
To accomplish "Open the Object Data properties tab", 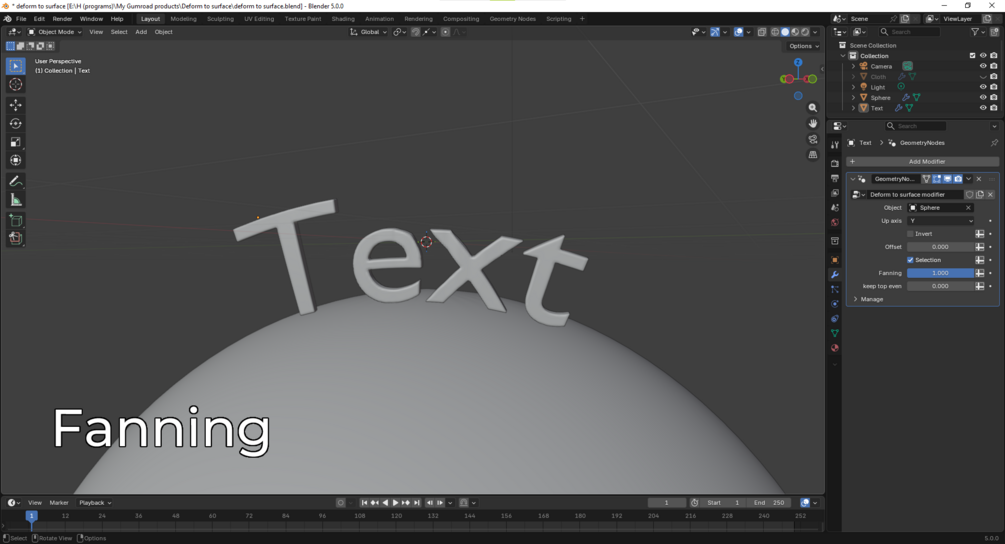I will pos(835,333).
